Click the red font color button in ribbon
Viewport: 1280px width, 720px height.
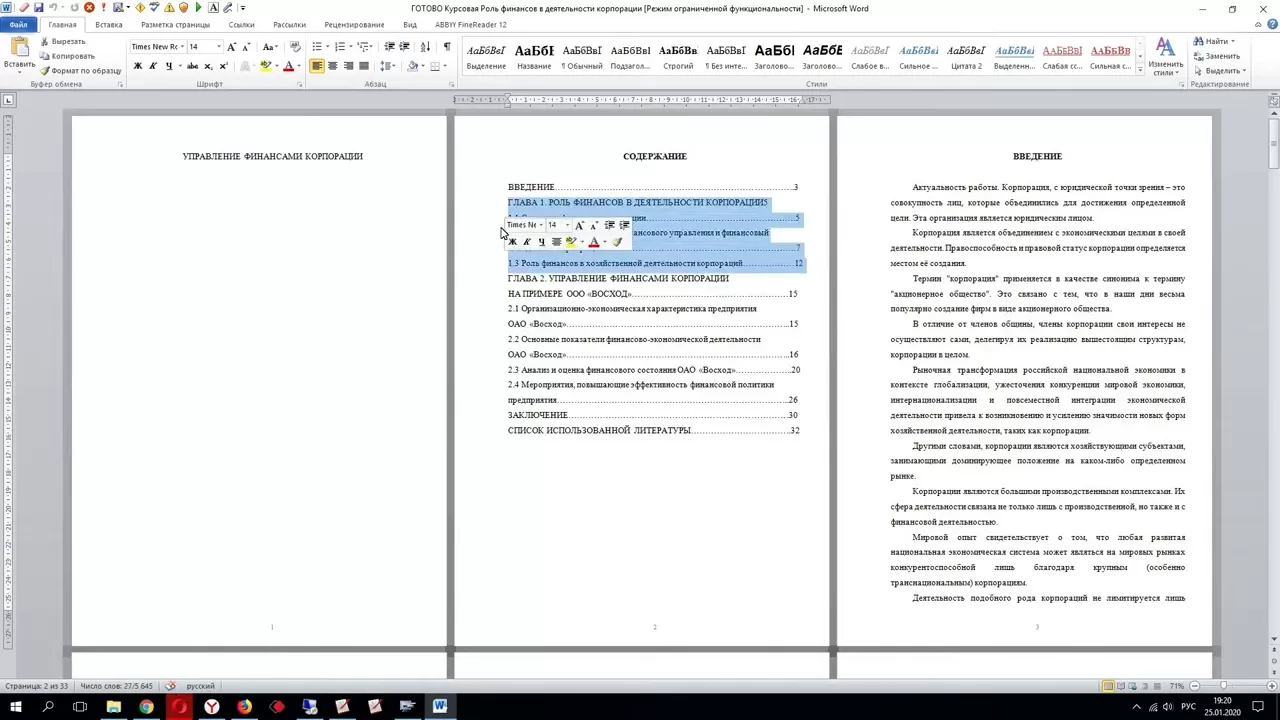coord(288,66)
